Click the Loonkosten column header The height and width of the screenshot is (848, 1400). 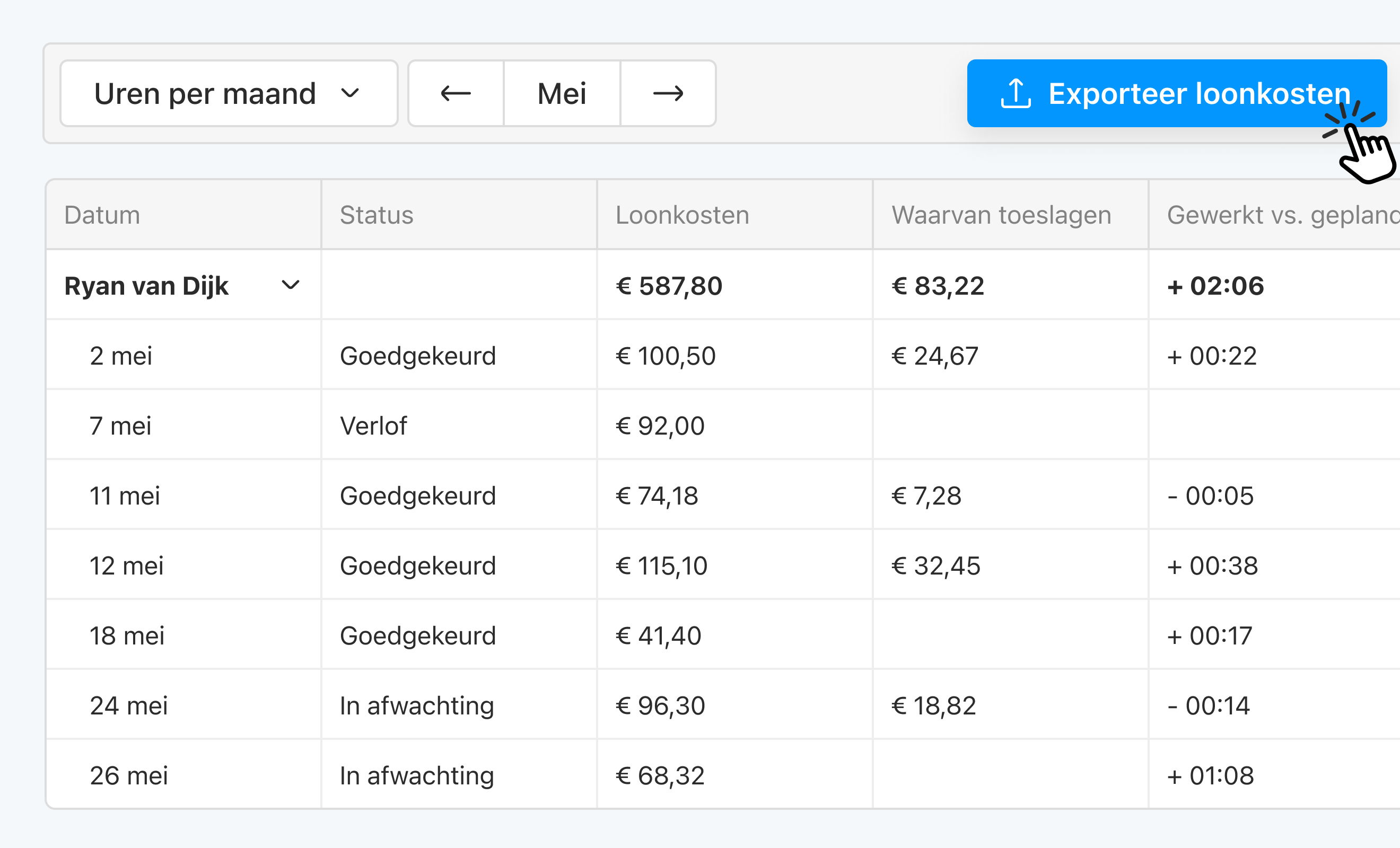click(682, 215)
